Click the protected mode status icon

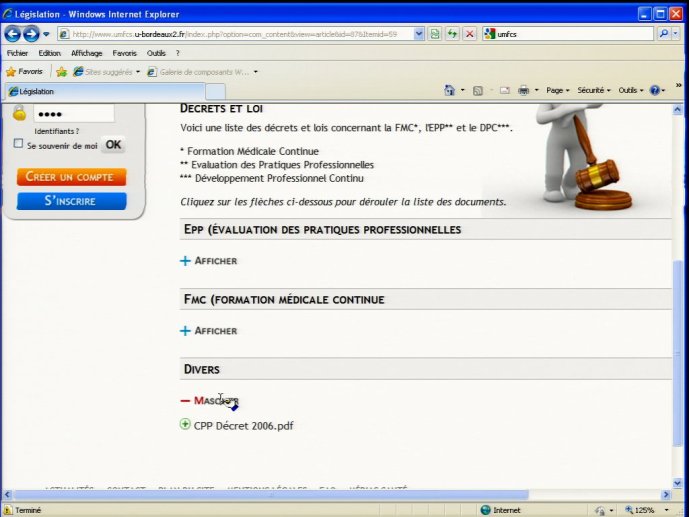coord(599,510)
